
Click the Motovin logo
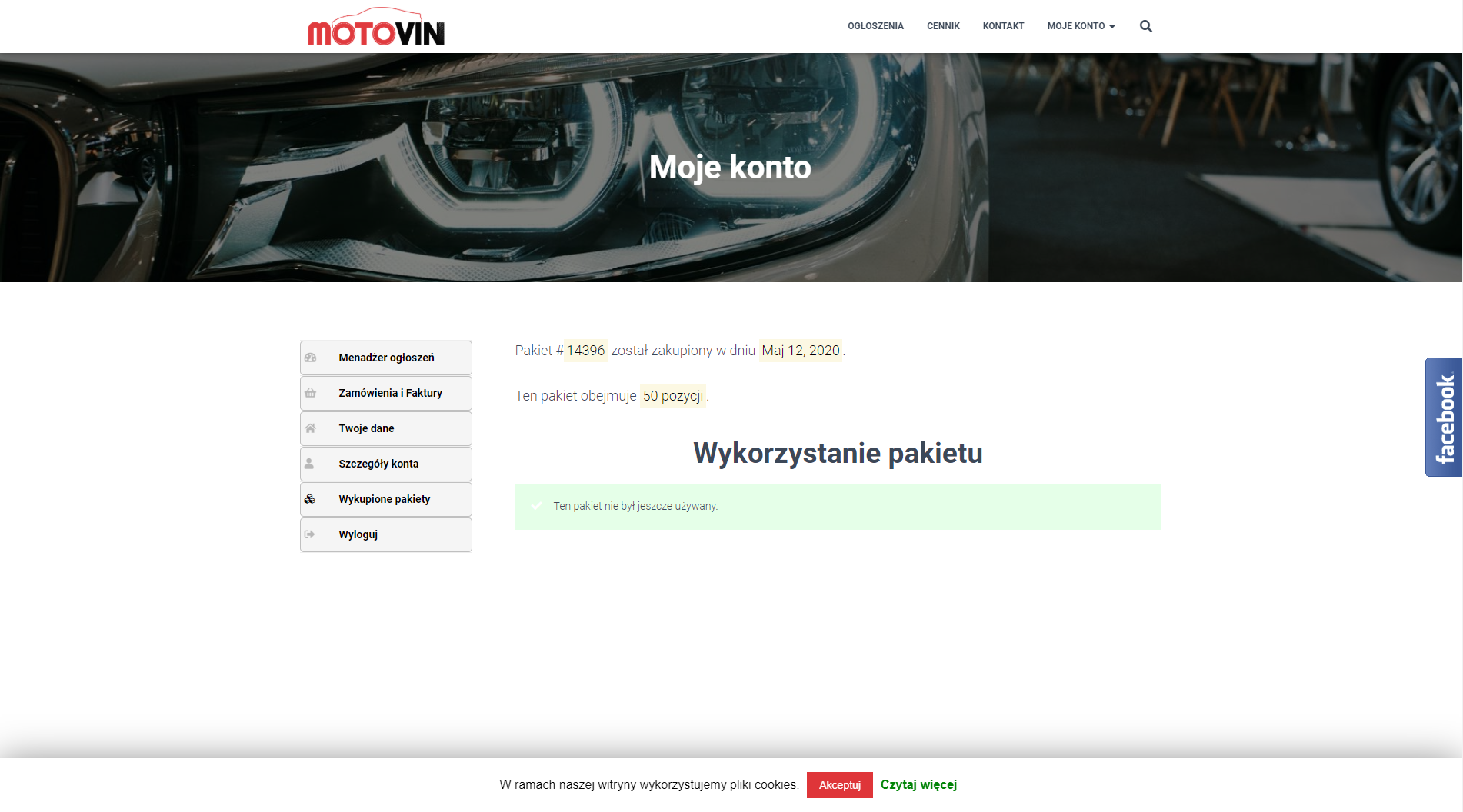376,27
